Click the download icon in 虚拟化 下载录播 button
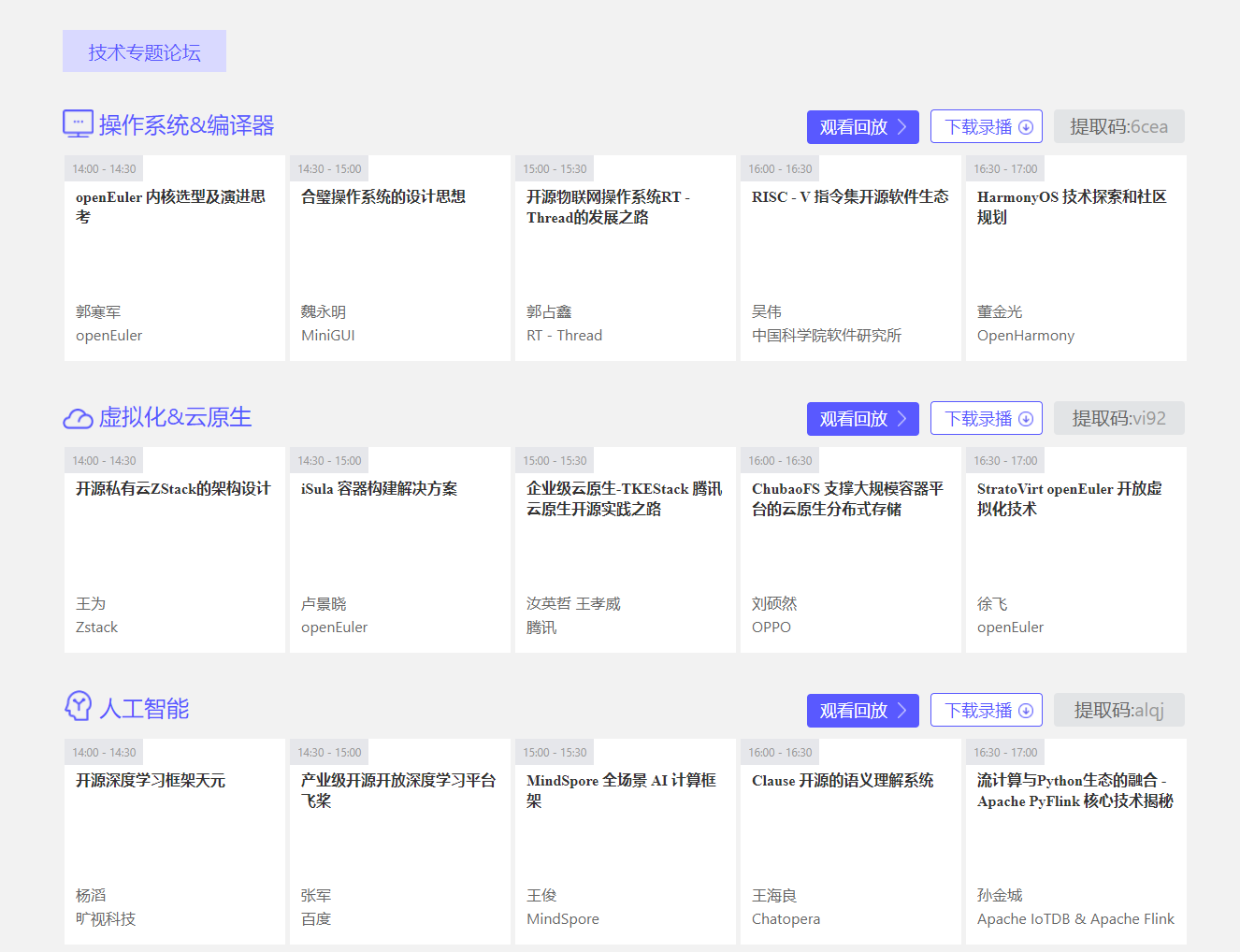Screen dimensions: 1240x952 (x=1026, y=418)
